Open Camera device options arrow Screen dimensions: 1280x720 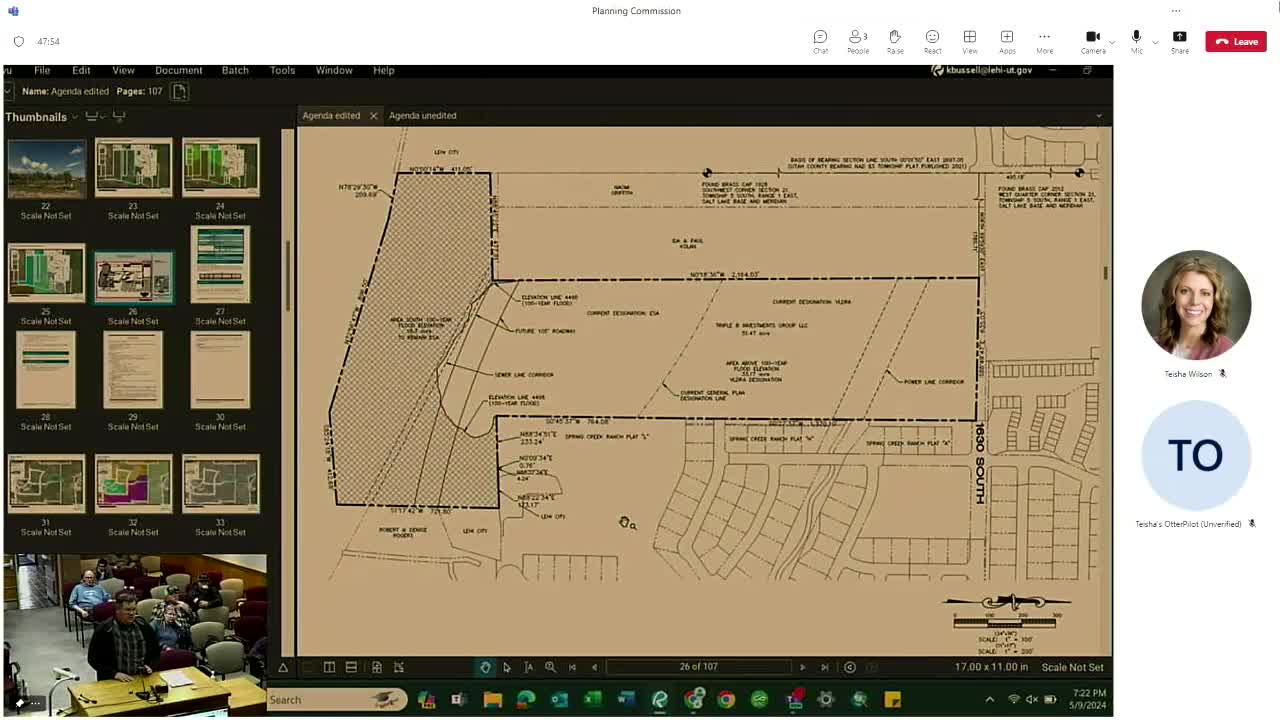click(x=1112, y=43)
